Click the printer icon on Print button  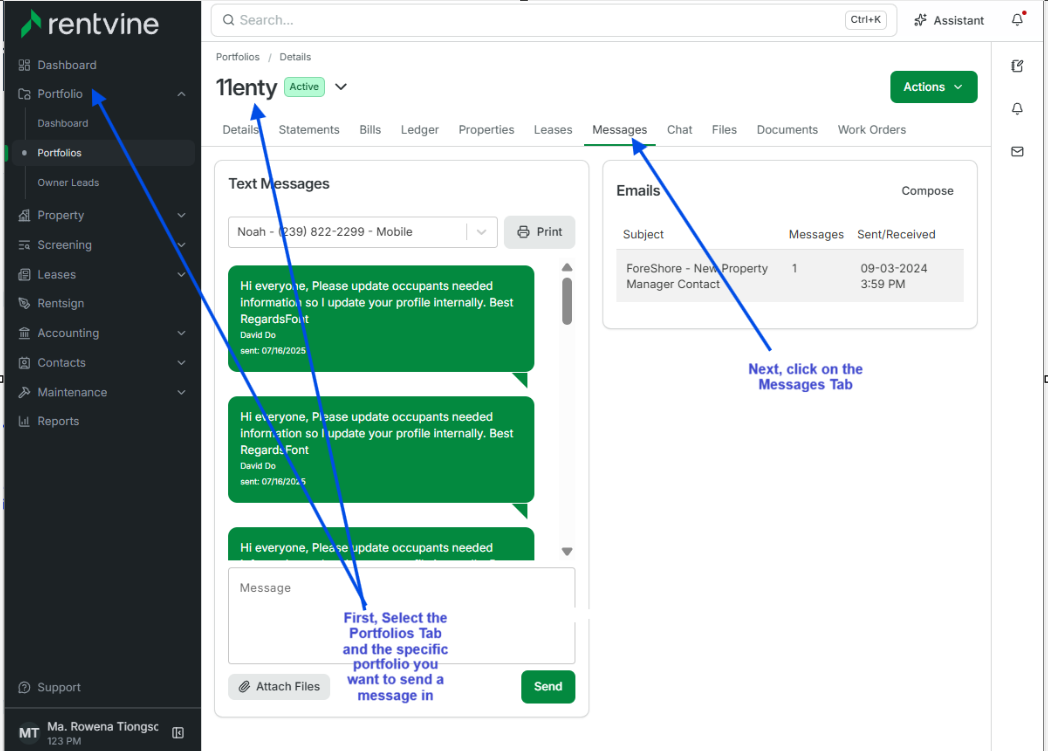click(x=524, y=232)
